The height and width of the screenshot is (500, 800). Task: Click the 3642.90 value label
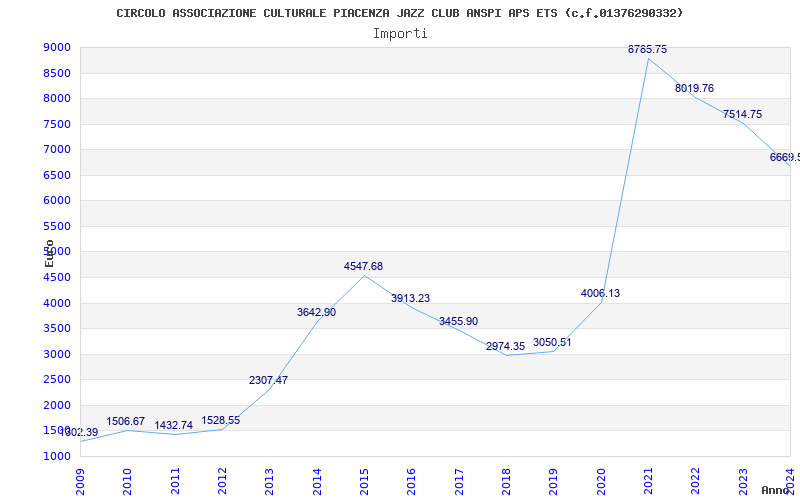click(x=316, y=313)
